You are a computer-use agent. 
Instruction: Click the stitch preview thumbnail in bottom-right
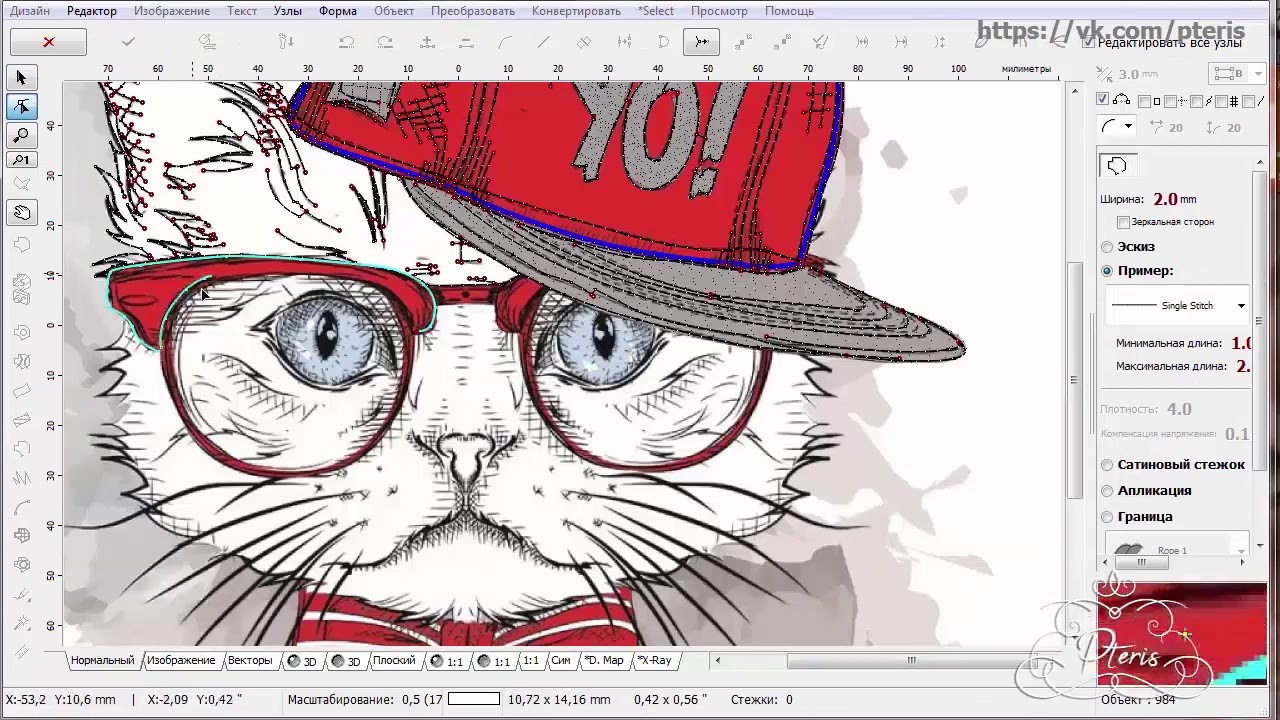point(1181,632)
